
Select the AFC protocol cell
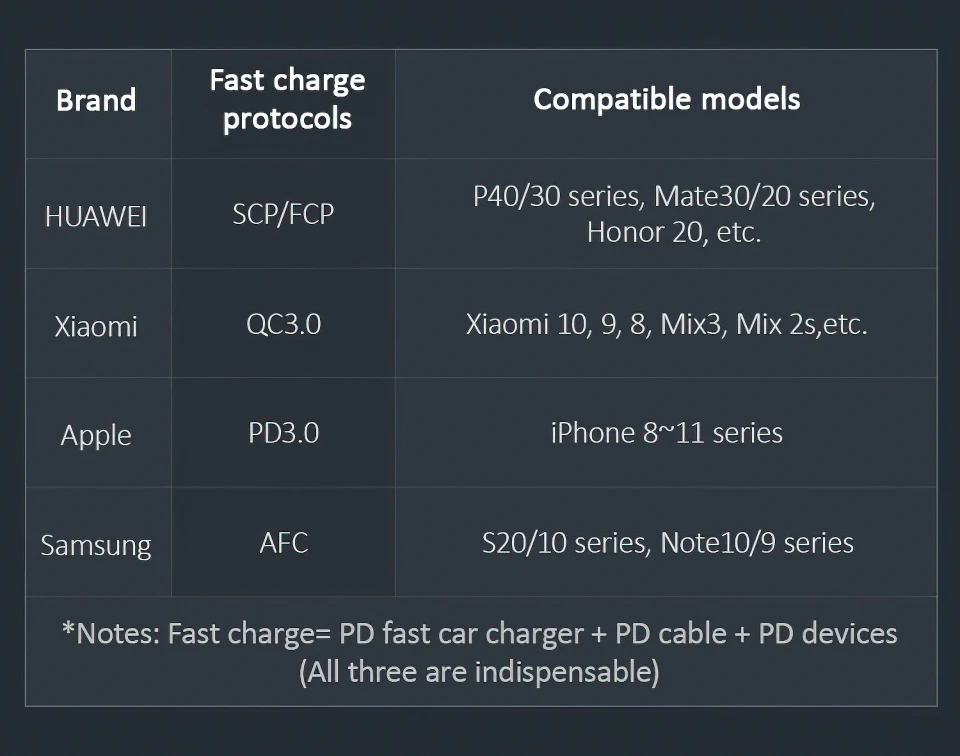coord(283,542)
